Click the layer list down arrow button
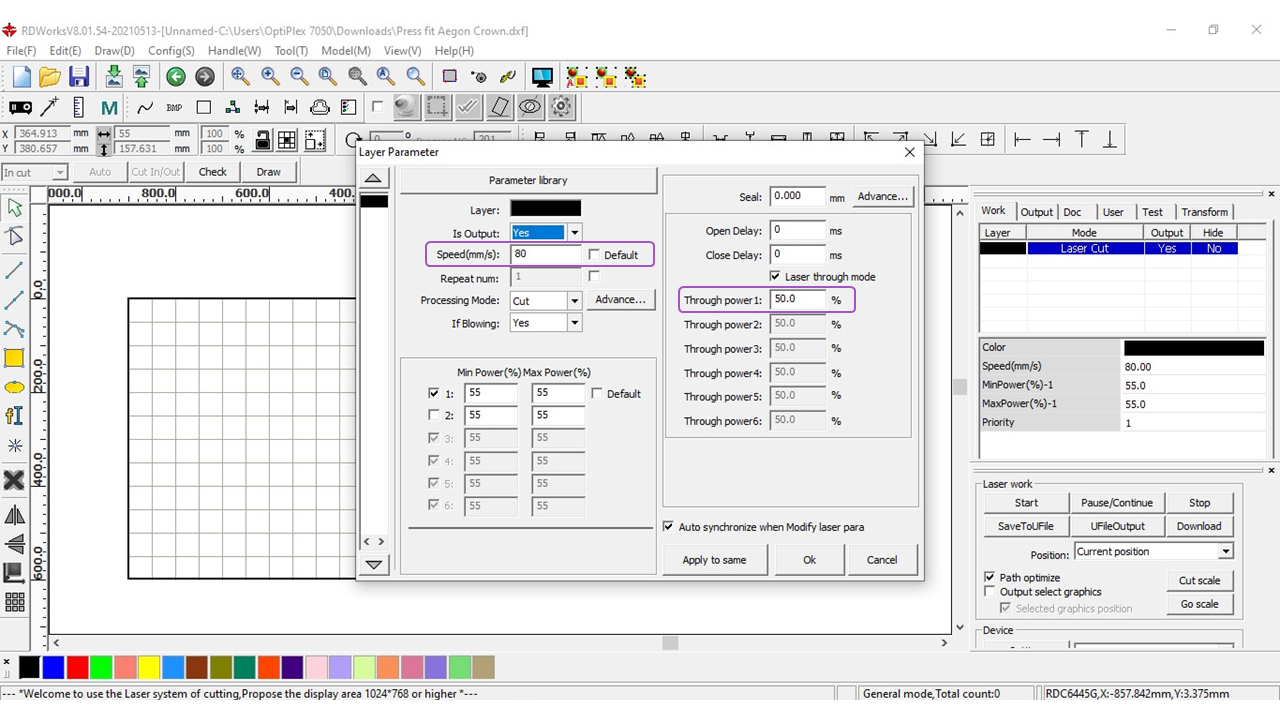Viewport: 1280px width, 720px height. click(x=373, y=565)
